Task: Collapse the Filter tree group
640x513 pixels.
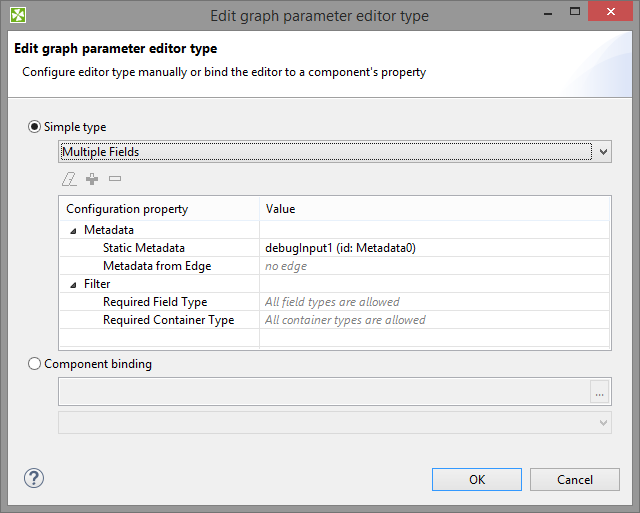Action: [73, 284]
